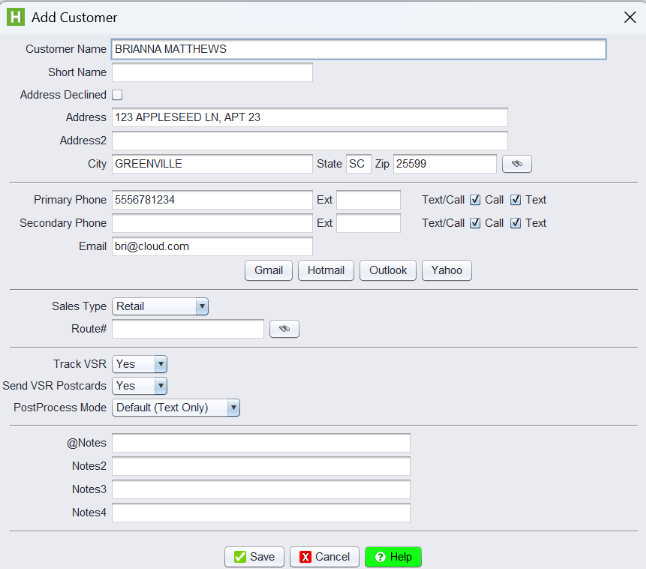Click the Add Customer app logo icon
The width and height of the screenshot is (646, 569).
(16, 17)
